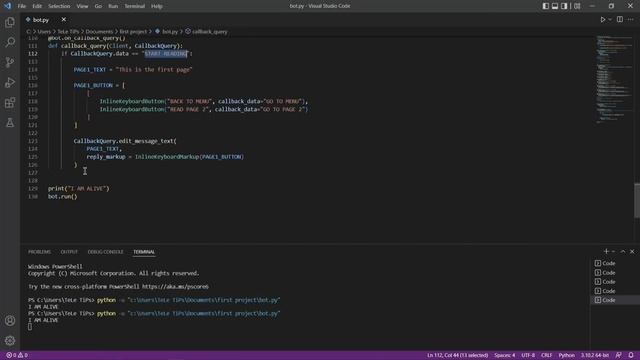This screenshot has width=640, height=360.
Task: Open the Run menu
Action: (113, 6)
